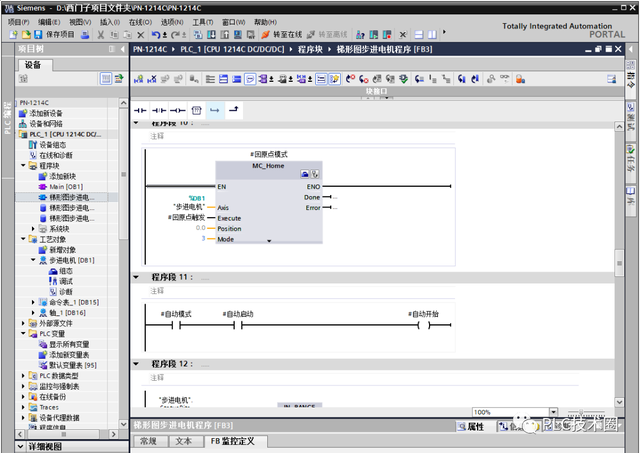The image size is (640, 453).
Task: Click the Stop CPU icon
Action: (387, 35)
